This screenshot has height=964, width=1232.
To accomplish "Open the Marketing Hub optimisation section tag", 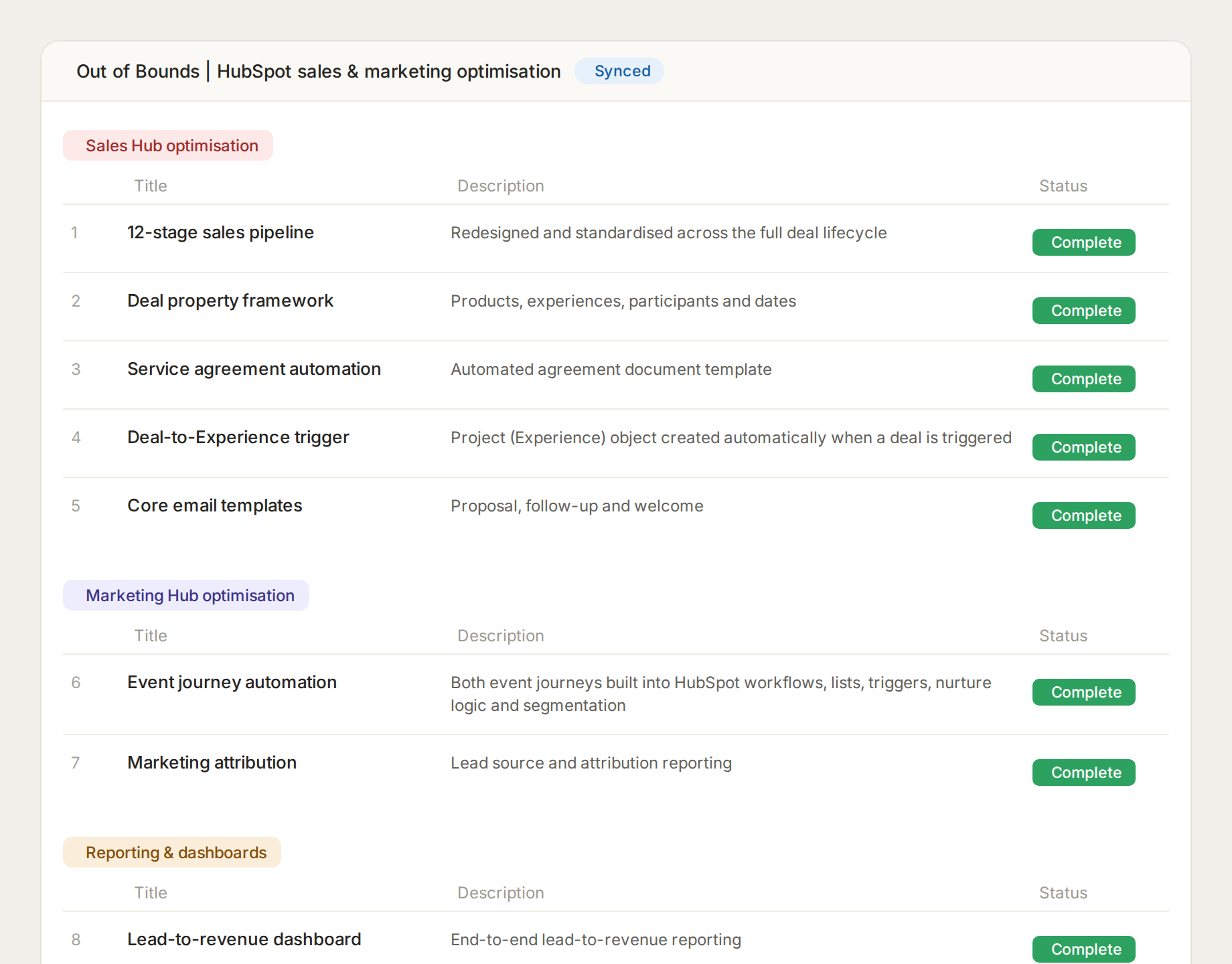I will point(186,595).
